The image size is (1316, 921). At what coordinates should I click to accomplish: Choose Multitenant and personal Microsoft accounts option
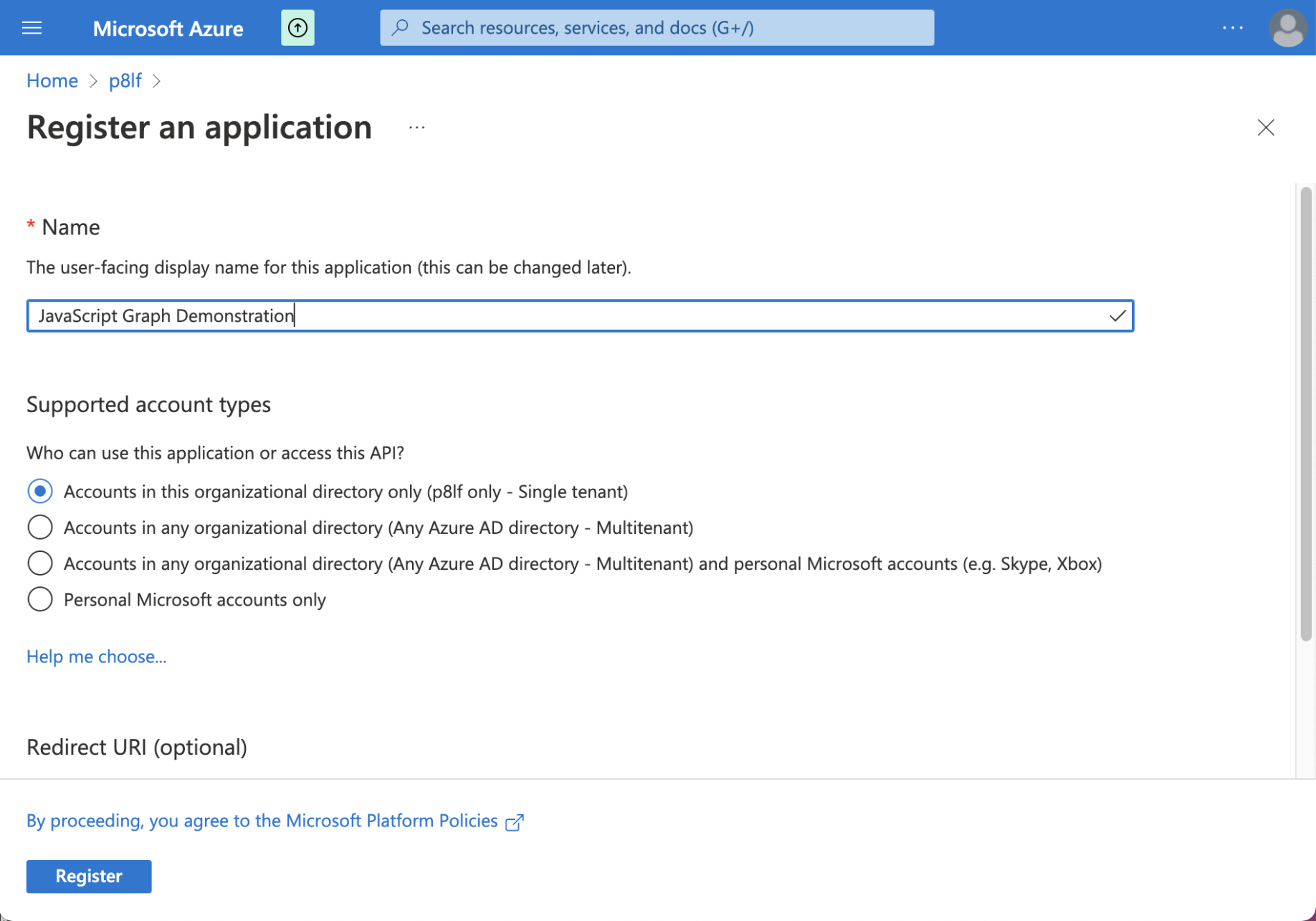(40, 563)
